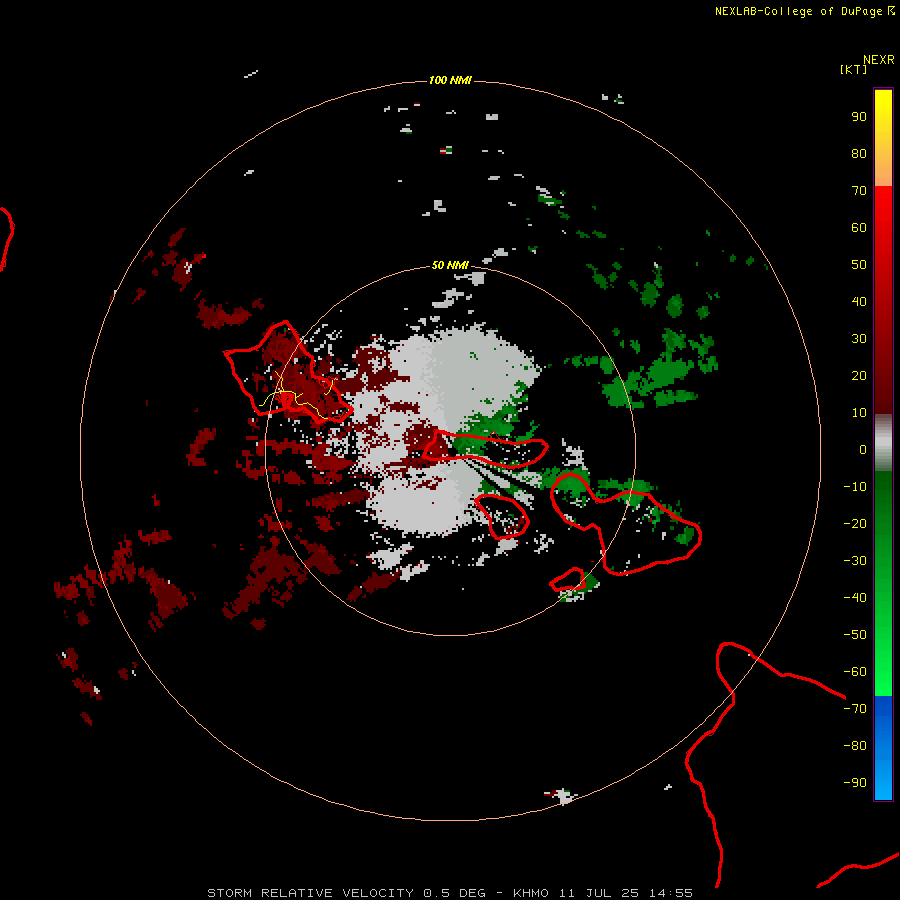Click the -70 knot scale value
This screenshot has height=900, width=900.
click(855, 709)
